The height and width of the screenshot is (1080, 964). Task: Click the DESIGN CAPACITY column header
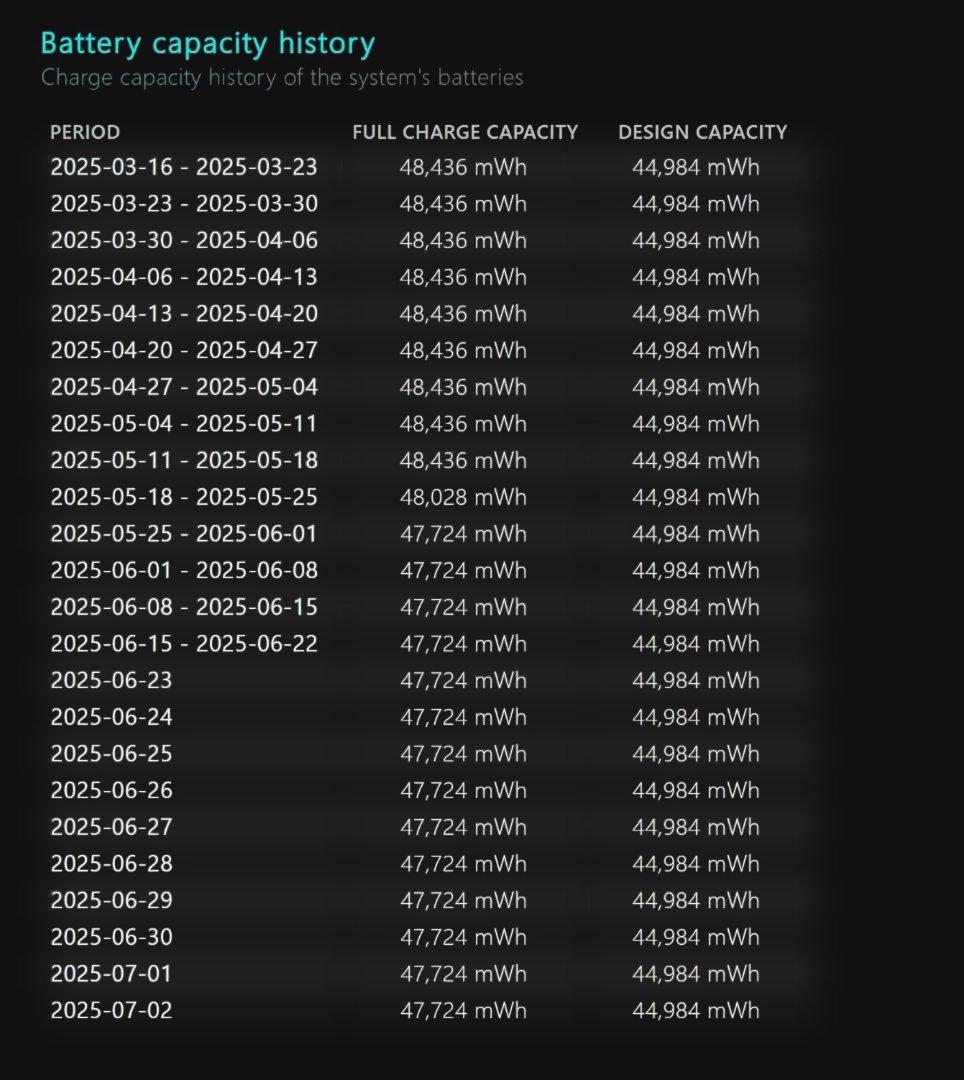point(702,132)
